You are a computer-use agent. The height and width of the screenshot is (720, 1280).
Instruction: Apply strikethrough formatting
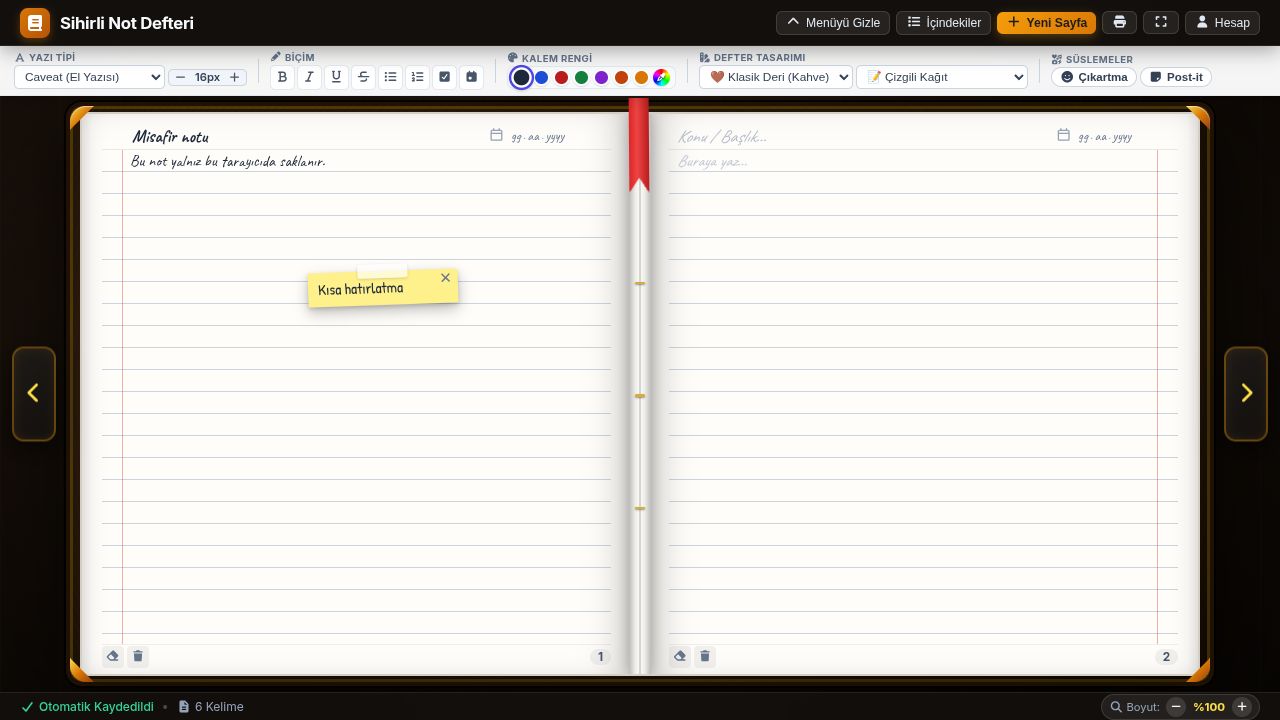tap(363, 77)
